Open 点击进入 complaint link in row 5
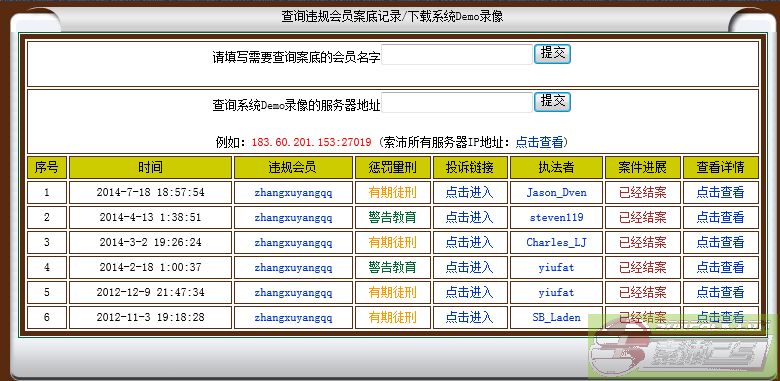 click(x=469, y=292)
